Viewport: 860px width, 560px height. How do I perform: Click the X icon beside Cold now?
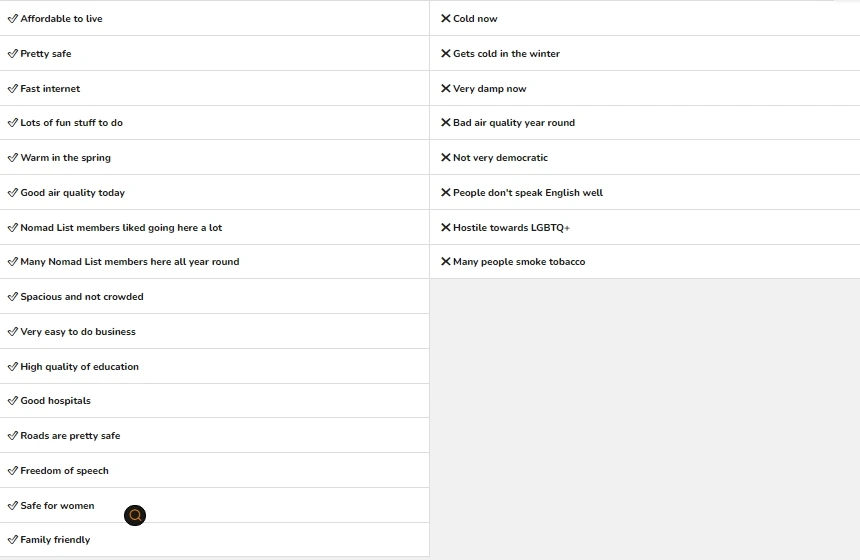tap(446, 19)
